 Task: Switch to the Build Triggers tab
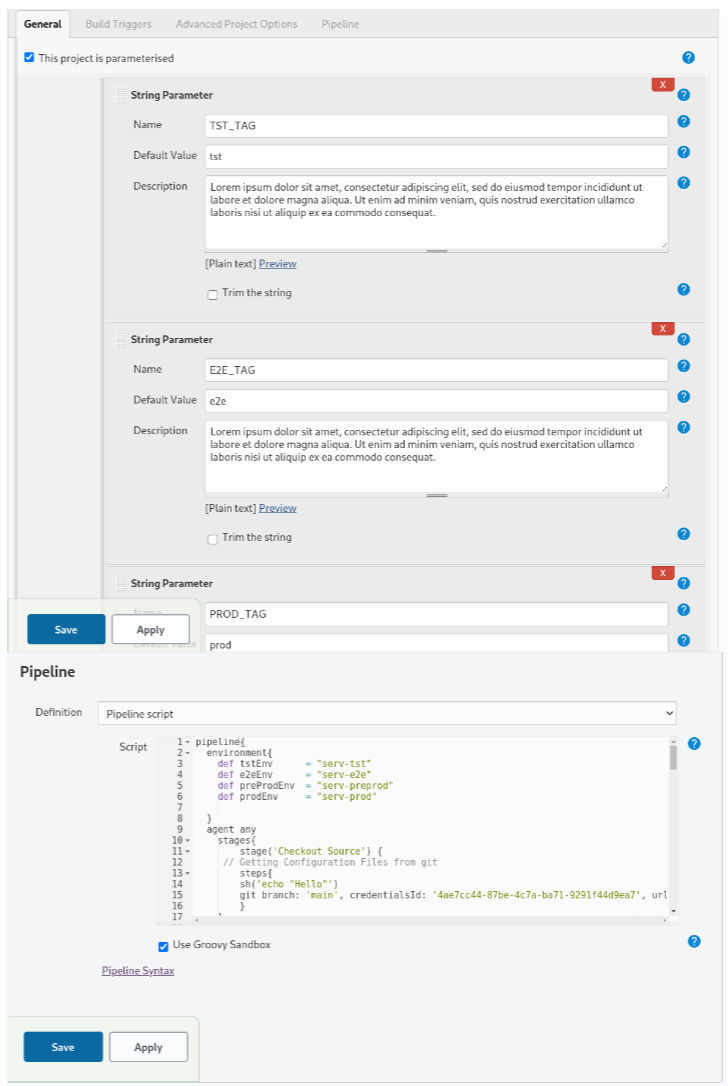[118, 24]
